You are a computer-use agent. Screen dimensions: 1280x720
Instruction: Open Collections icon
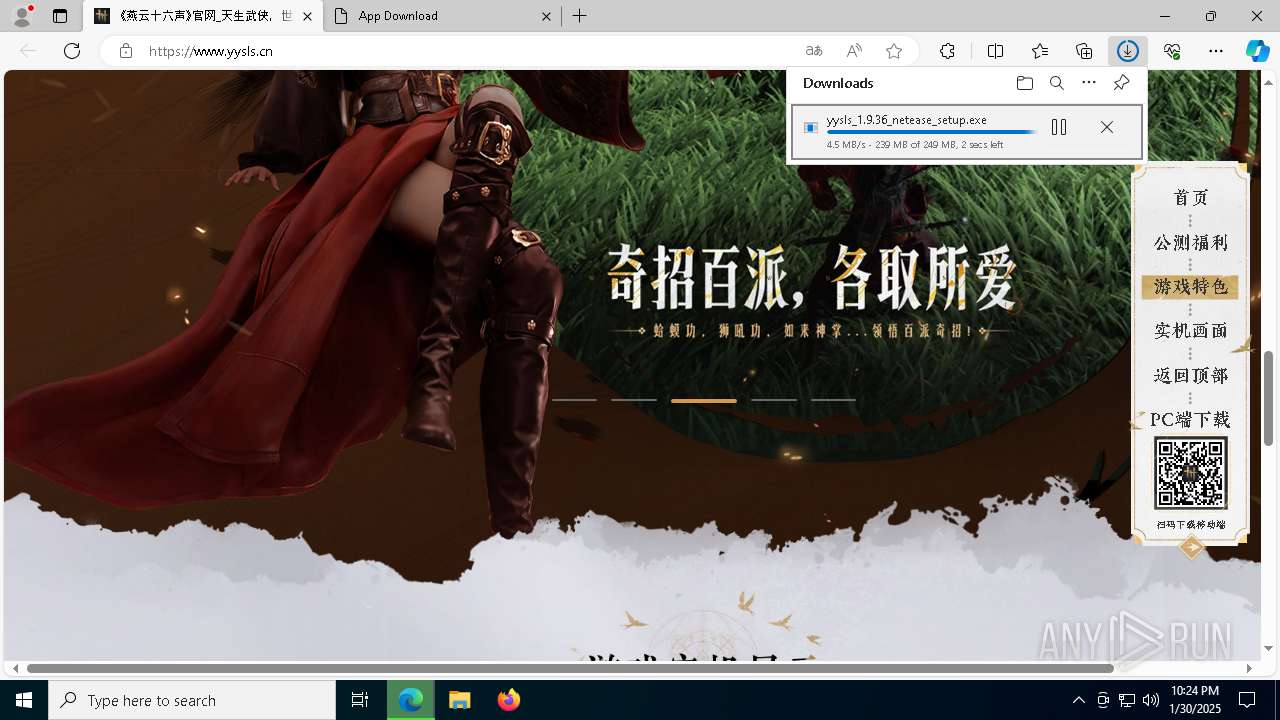coord(1084,51)
